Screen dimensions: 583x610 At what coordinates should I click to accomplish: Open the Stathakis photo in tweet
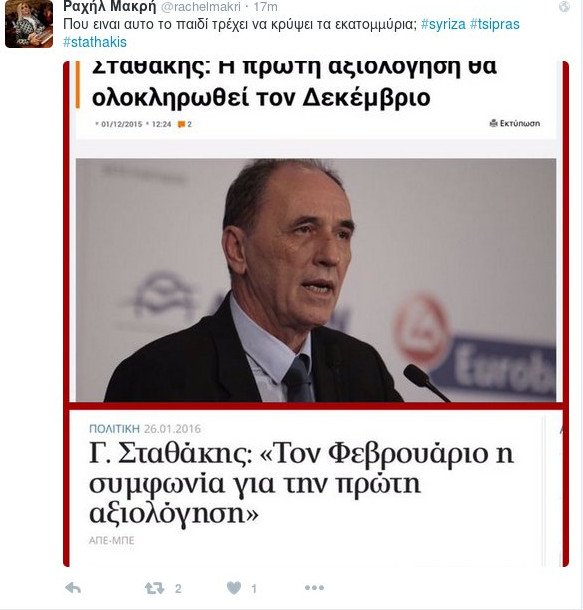(x=316, y=280)
